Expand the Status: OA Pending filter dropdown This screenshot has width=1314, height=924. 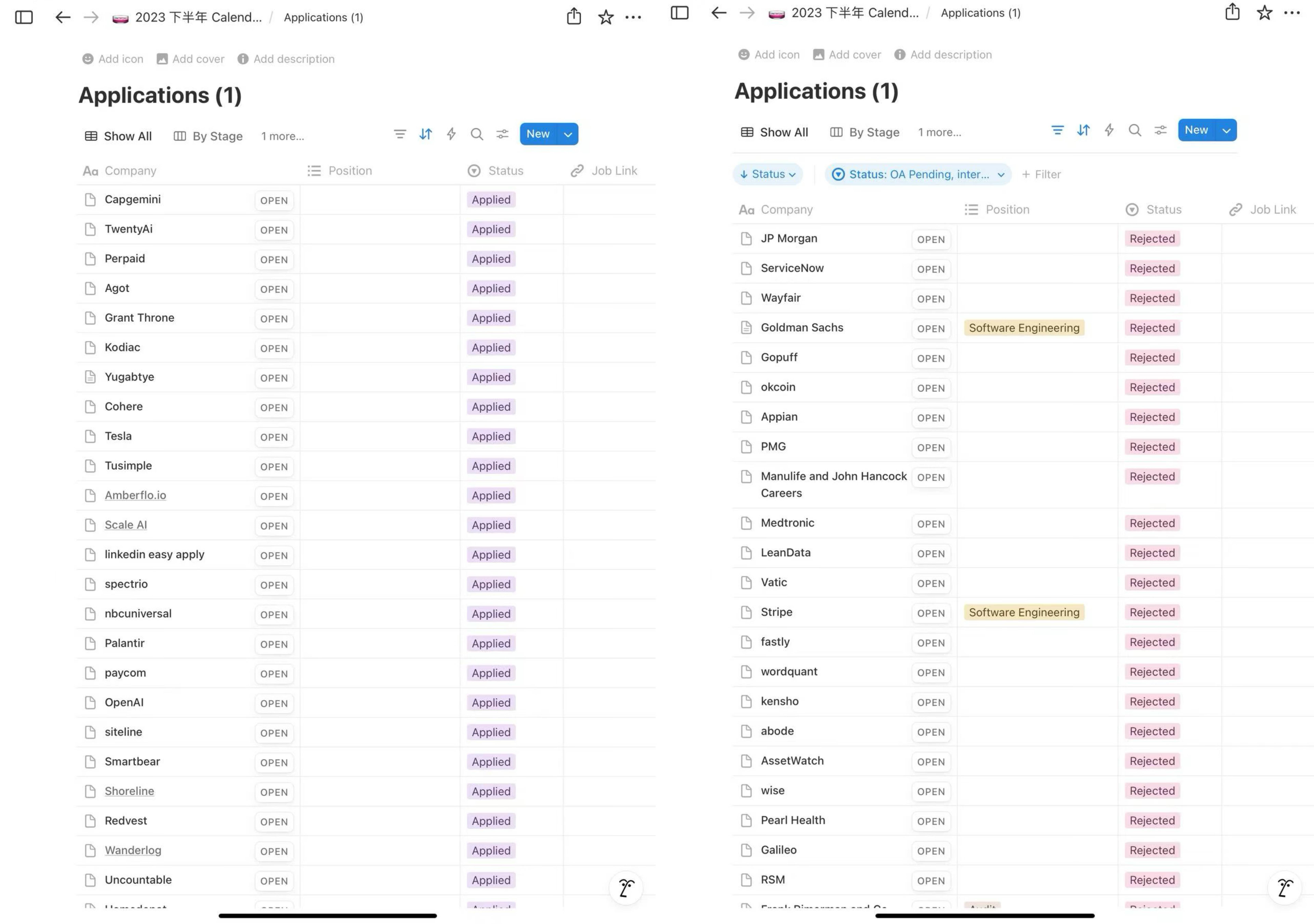click(918, 174)
